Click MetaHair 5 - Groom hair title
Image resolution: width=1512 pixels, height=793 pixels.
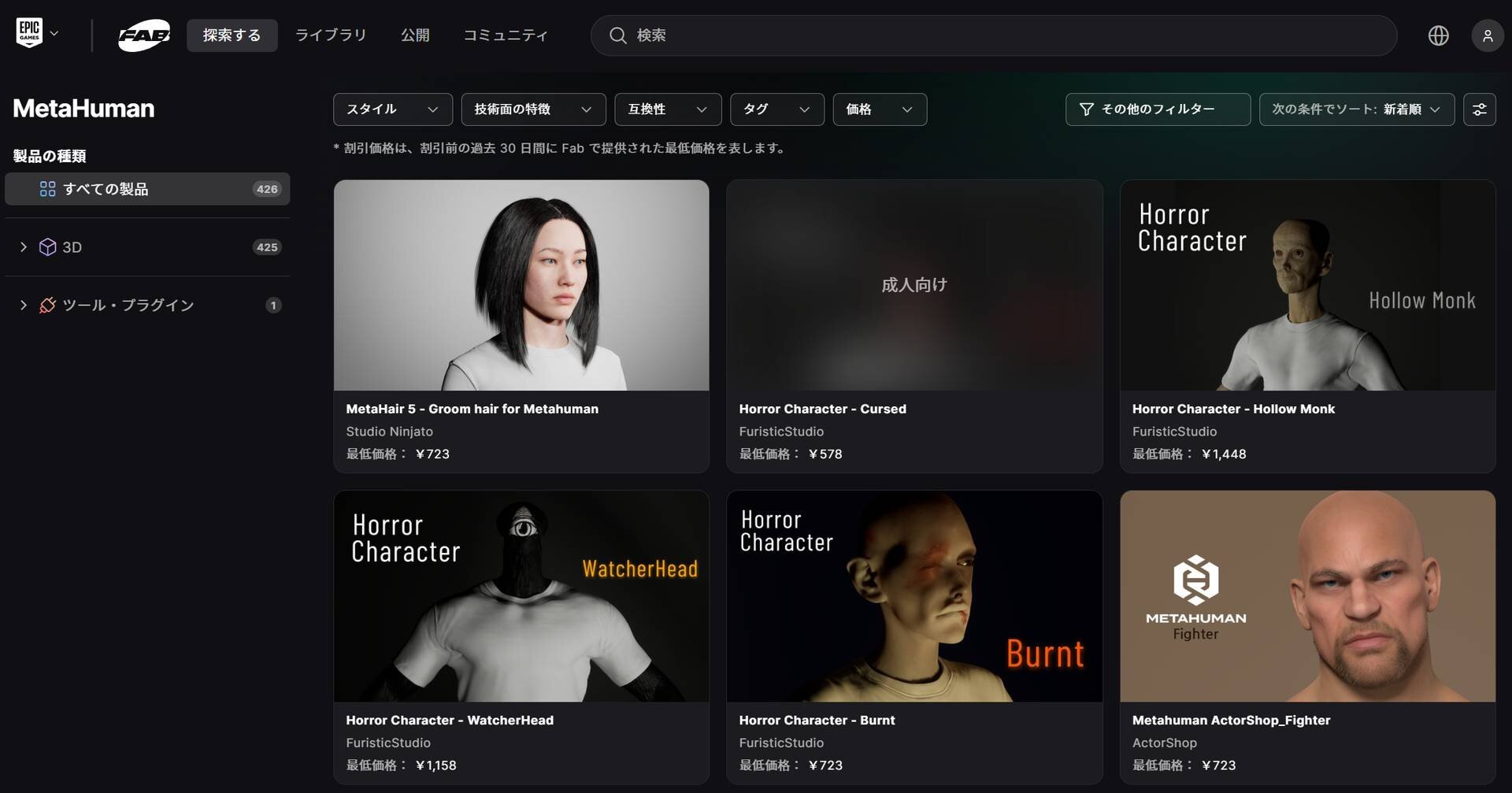click(472, 409)
